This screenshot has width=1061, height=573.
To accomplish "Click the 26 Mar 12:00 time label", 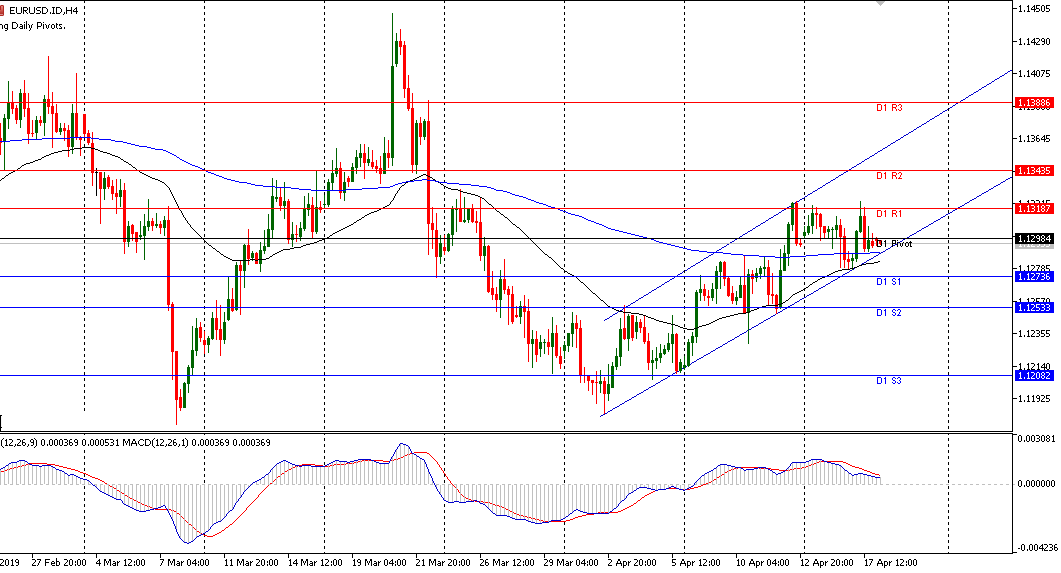I will [507, 563].
